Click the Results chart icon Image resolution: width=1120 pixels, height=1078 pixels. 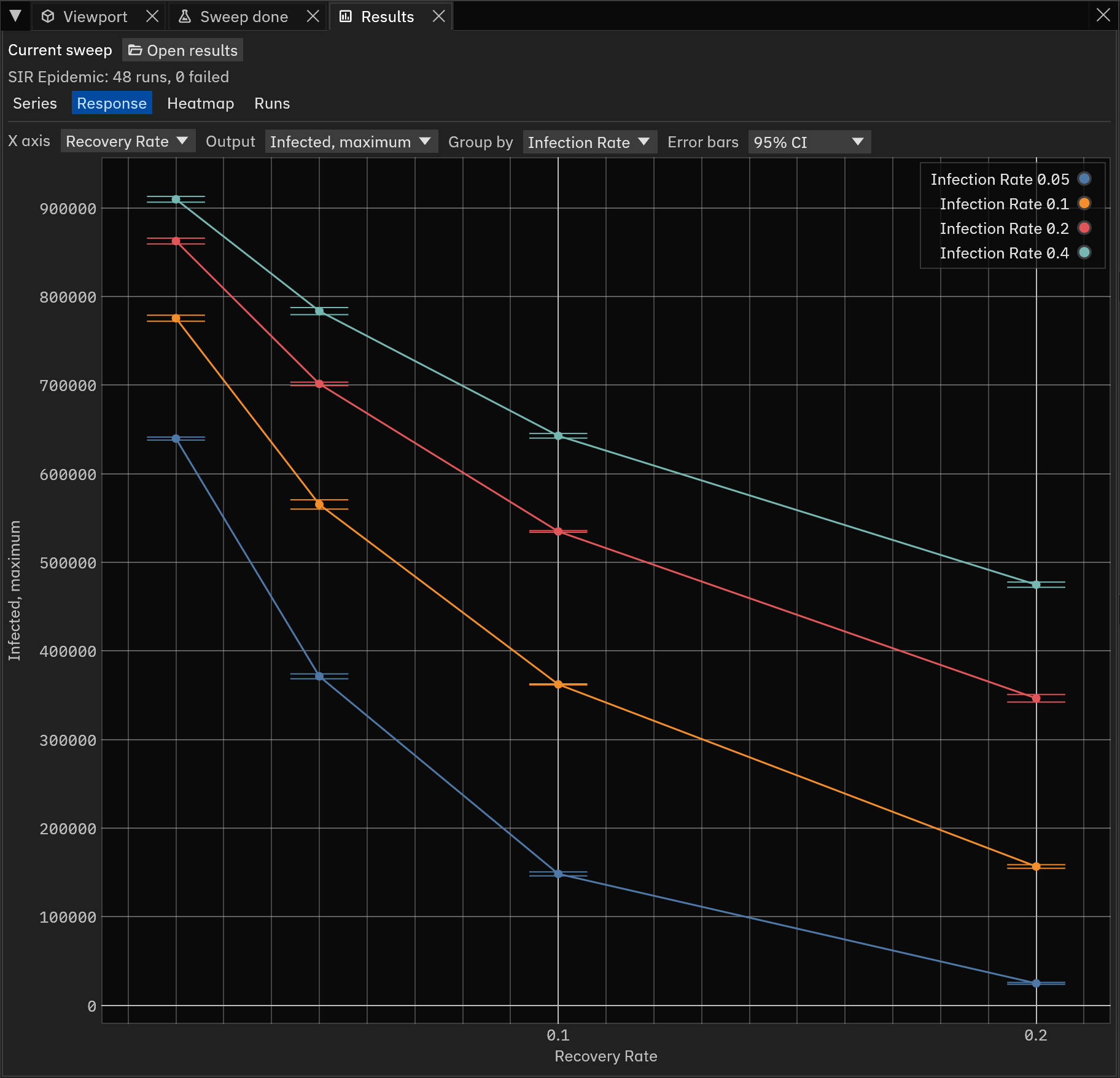(346, 17)
